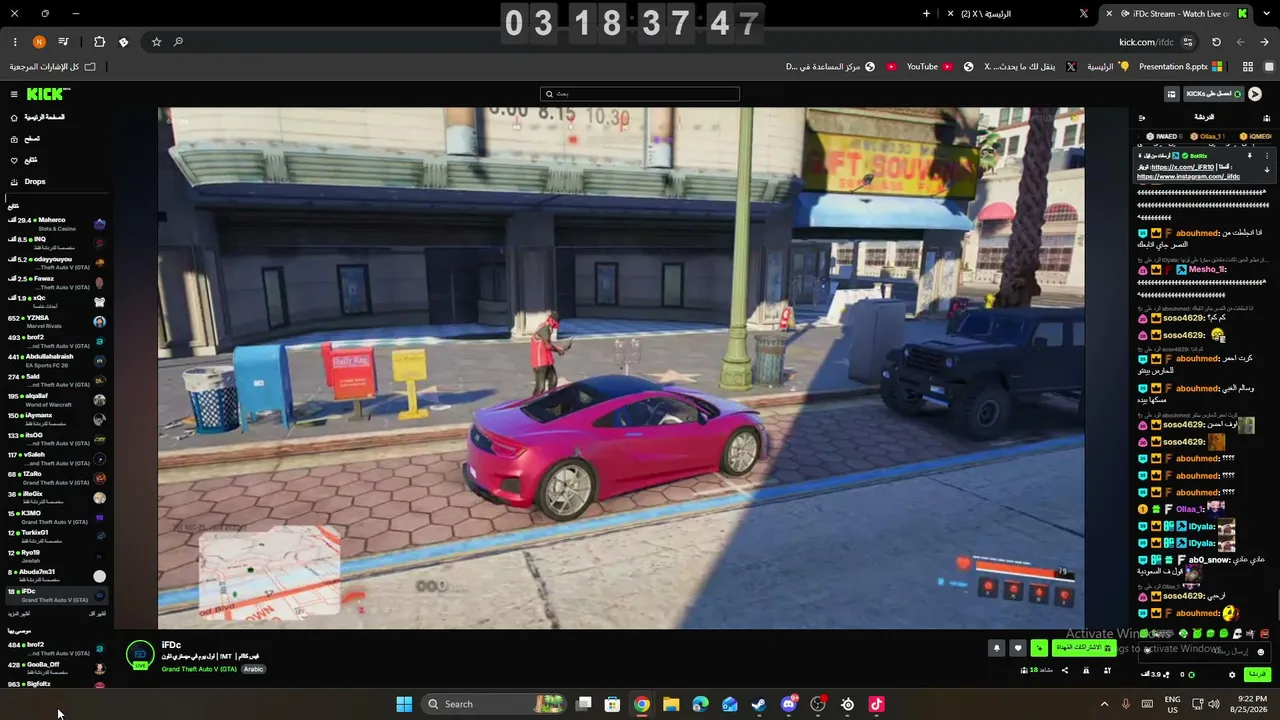Open a new browser tab
The height and width of the screenshot is (720, 1280).
926,14
